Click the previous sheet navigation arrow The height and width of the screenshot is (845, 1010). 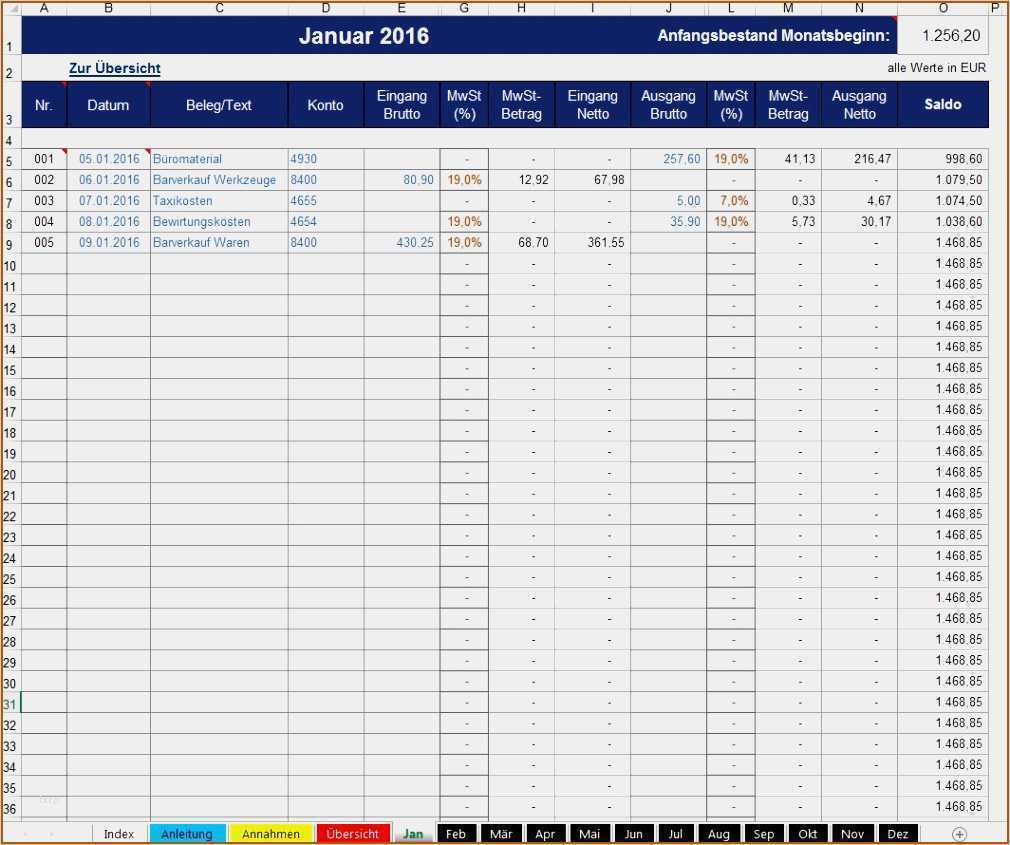pyautogui.click(x=25, y=834)
